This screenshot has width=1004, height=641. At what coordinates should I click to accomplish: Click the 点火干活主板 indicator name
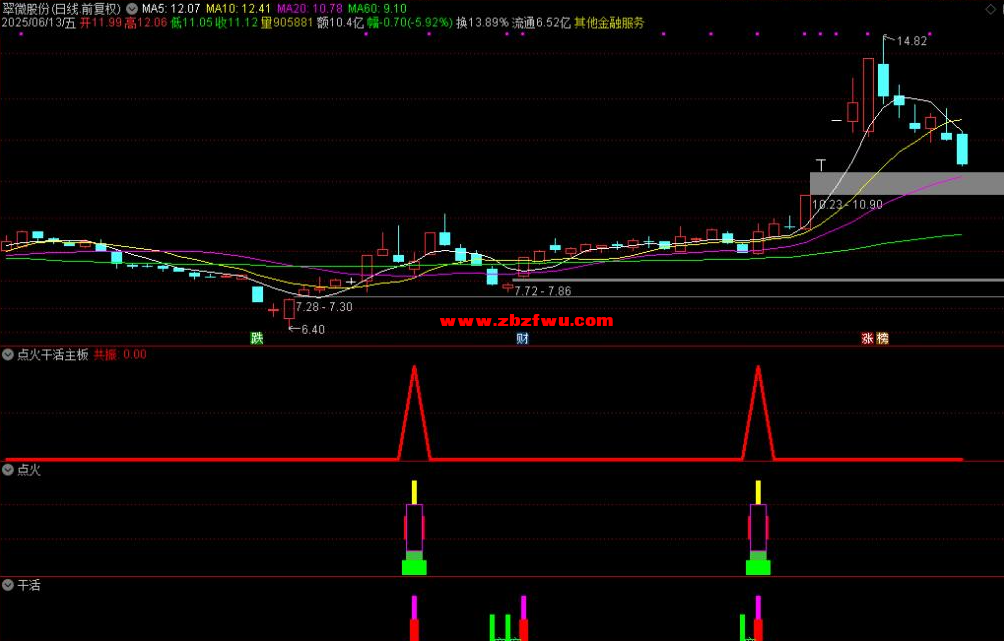point(53,355)
